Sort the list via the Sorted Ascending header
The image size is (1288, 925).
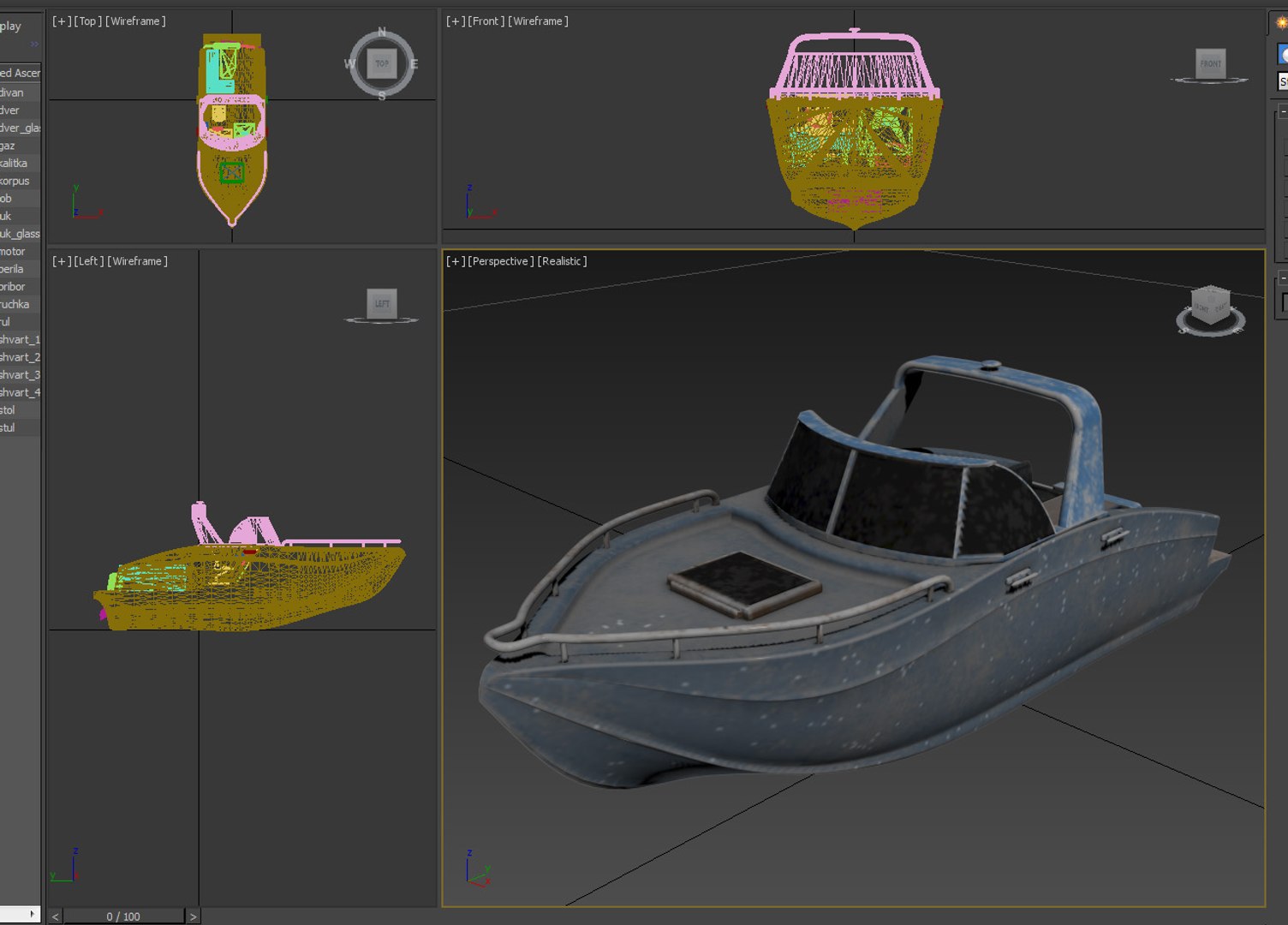point(20,73)
